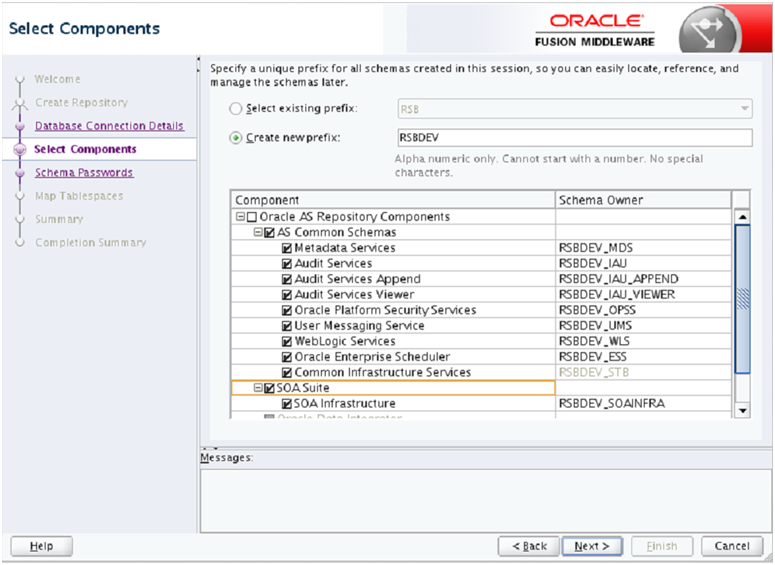The height and width of the screenshot is (565, 775).
Task: Uncheck the Audit Services Viewer checkbox
Action: click(287, 295)
